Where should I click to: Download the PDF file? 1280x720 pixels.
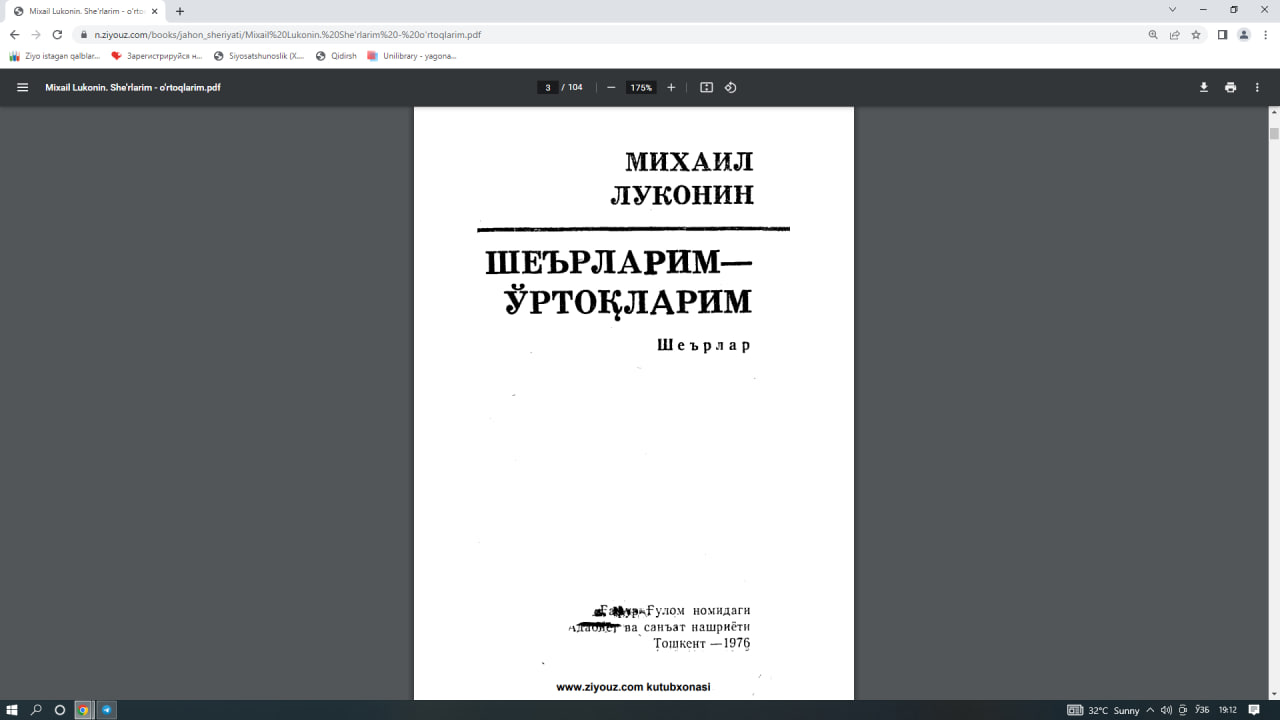click(x=1203, y=87)
